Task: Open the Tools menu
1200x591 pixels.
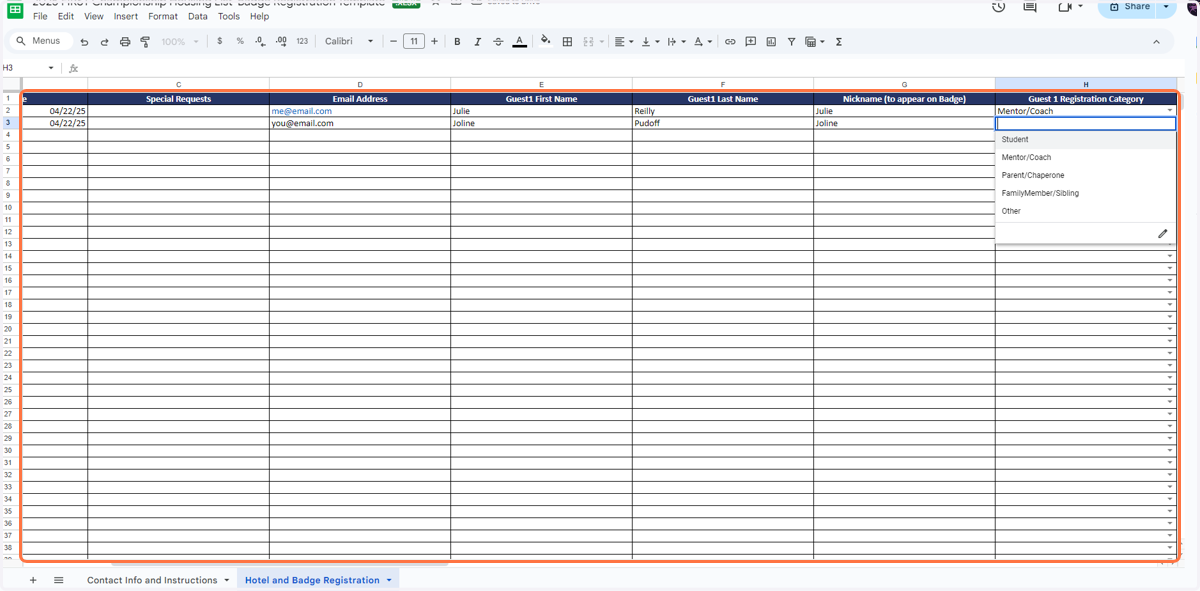Action: point(229,17)
